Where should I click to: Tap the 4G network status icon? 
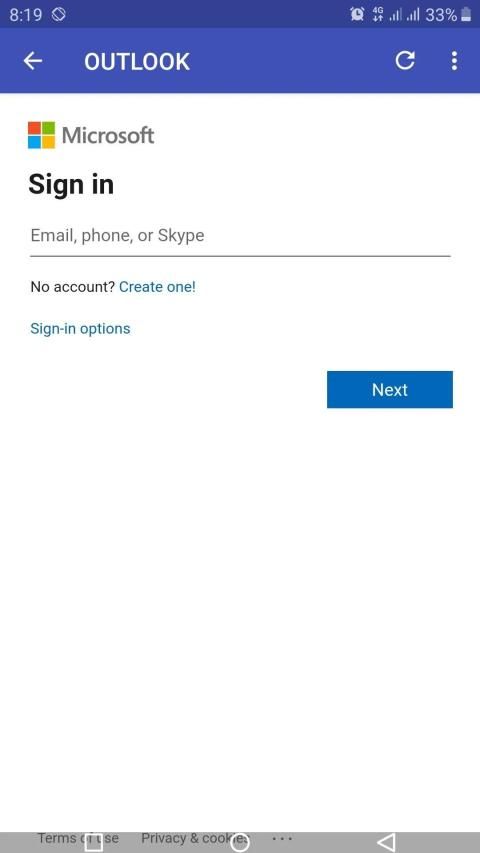(378, 15)
